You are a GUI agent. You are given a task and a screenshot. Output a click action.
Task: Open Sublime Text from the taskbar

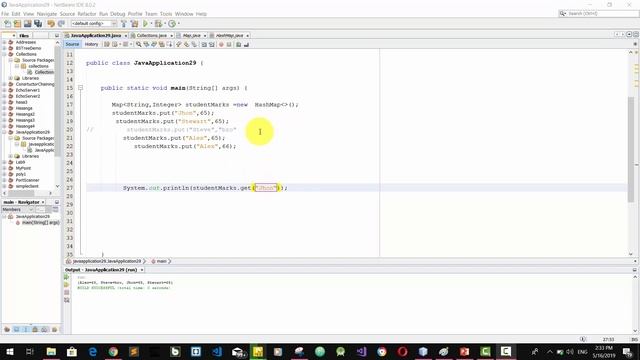(134, 351)
